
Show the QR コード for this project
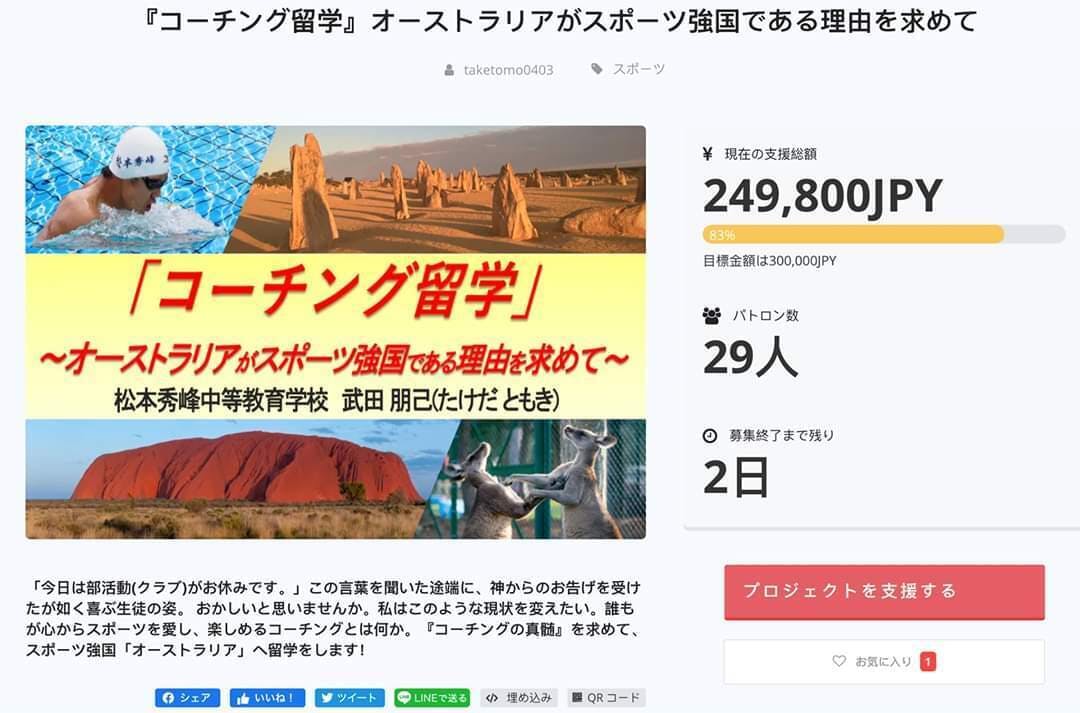point(606,698)
